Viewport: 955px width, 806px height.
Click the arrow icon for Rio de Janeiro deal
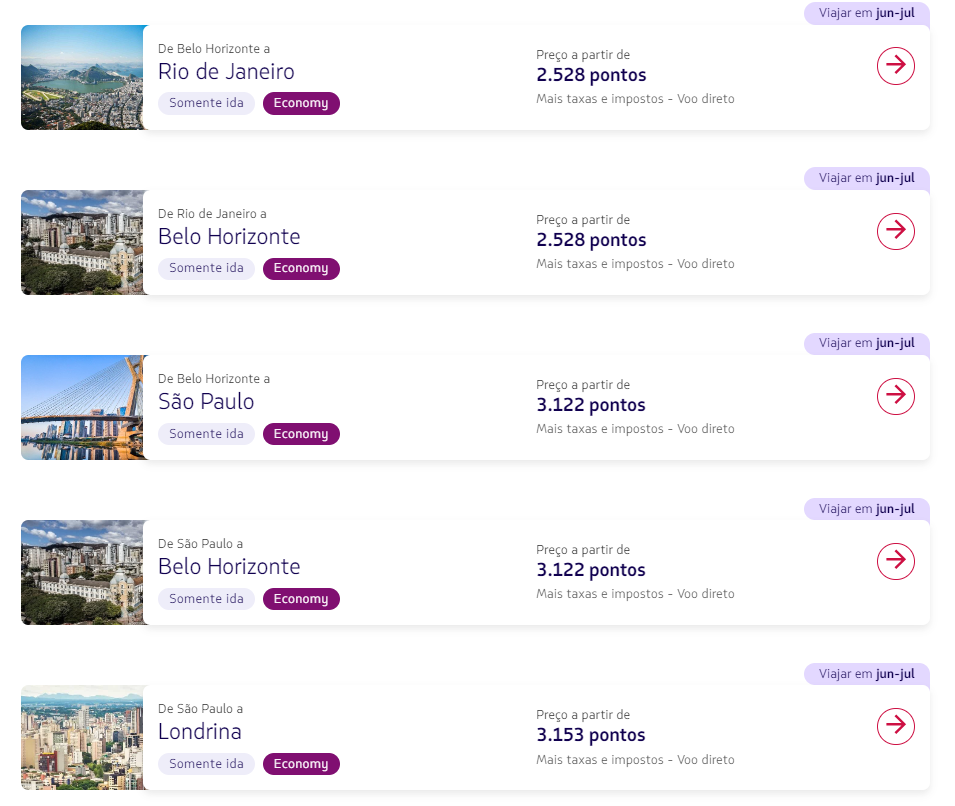(x=896, y=66)
